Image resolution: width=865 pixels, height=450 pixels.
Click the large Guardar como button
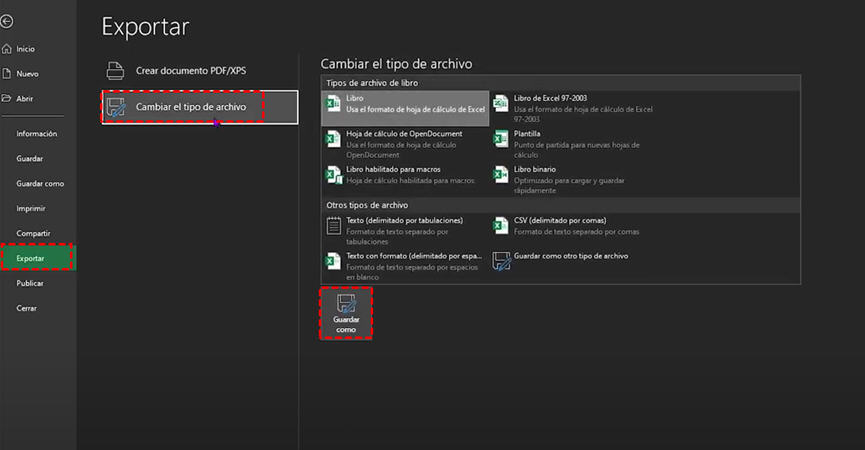click(x=346, y=313)
